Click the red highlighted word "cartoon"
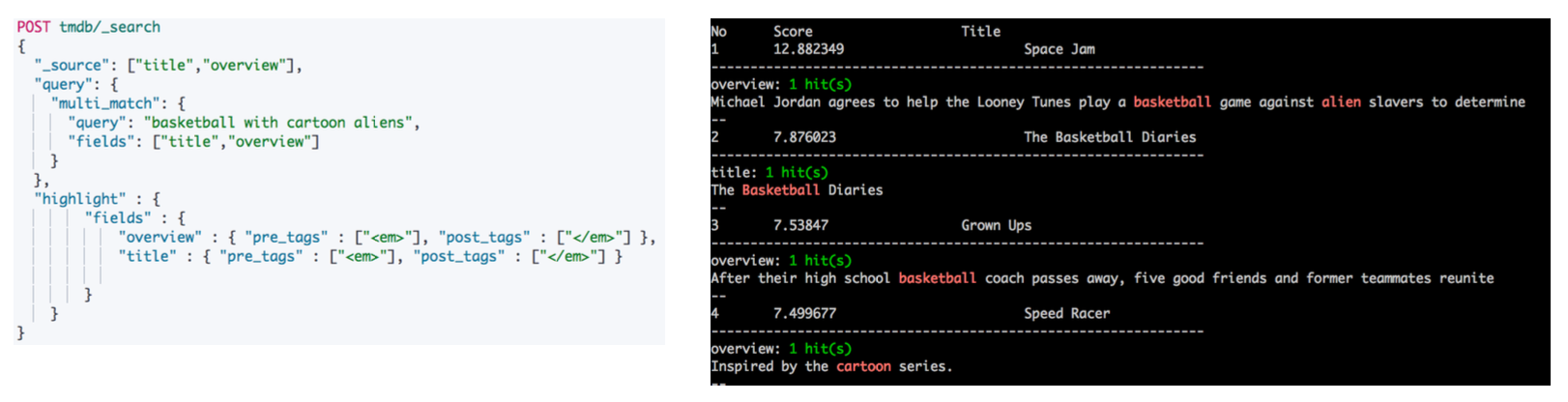Image resolution: width=1568 pixels, height=402 pixels. [863, 366]
